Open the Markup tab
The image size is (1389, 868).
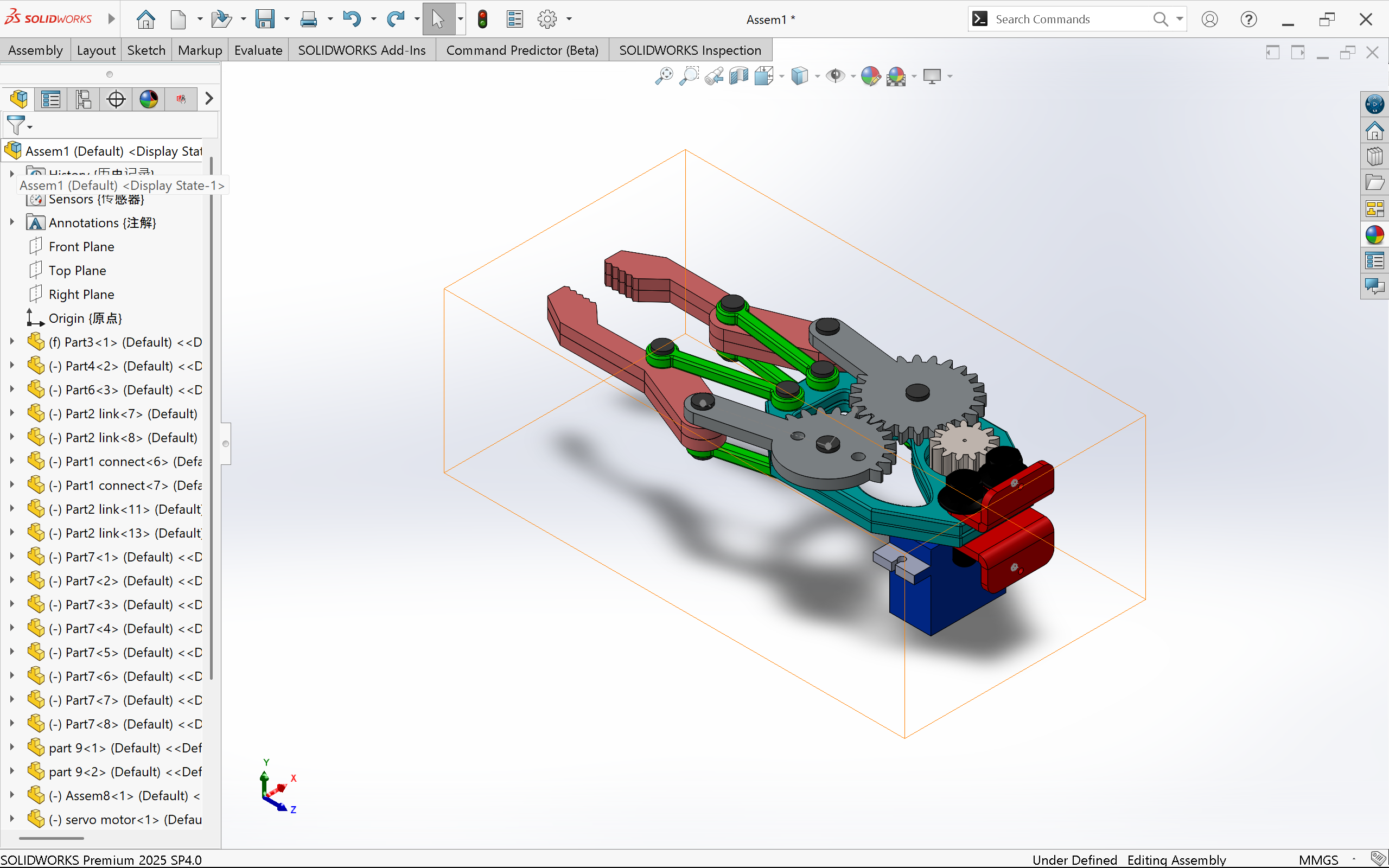pyautogui.click(x=200, y=50)
